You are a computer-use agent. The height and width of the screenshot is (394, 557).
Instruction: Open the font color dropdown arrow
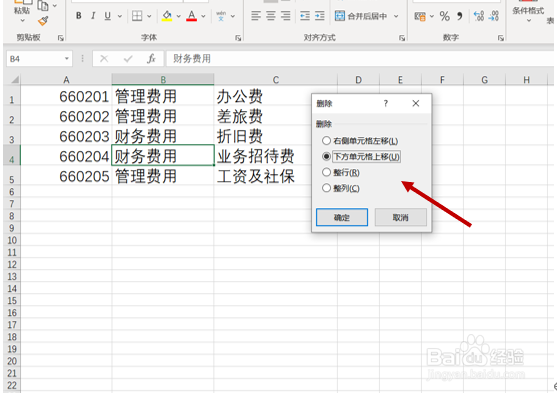click(203, 16)
